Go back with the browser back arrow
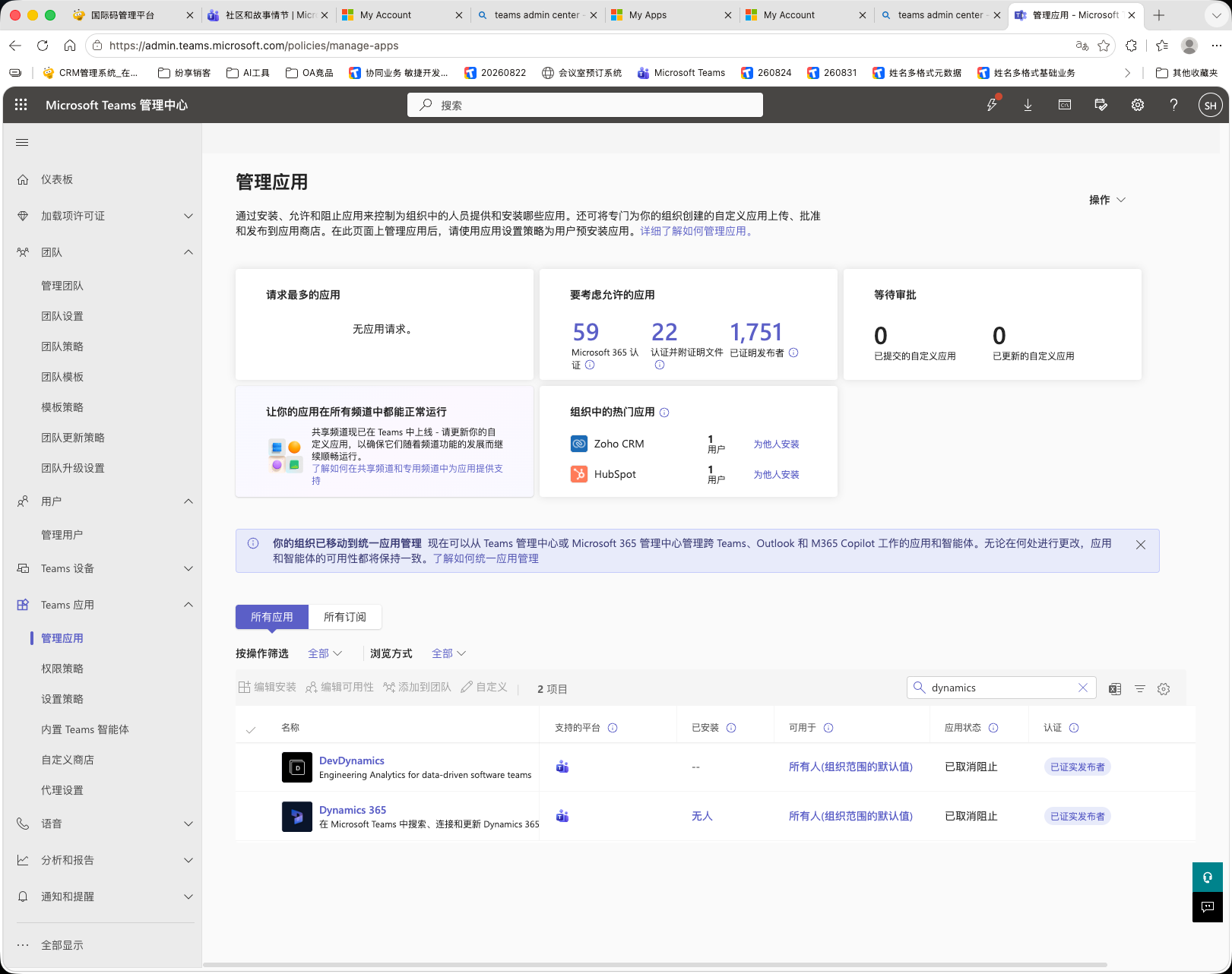The image size is (1232, 974). pos(15,46)
